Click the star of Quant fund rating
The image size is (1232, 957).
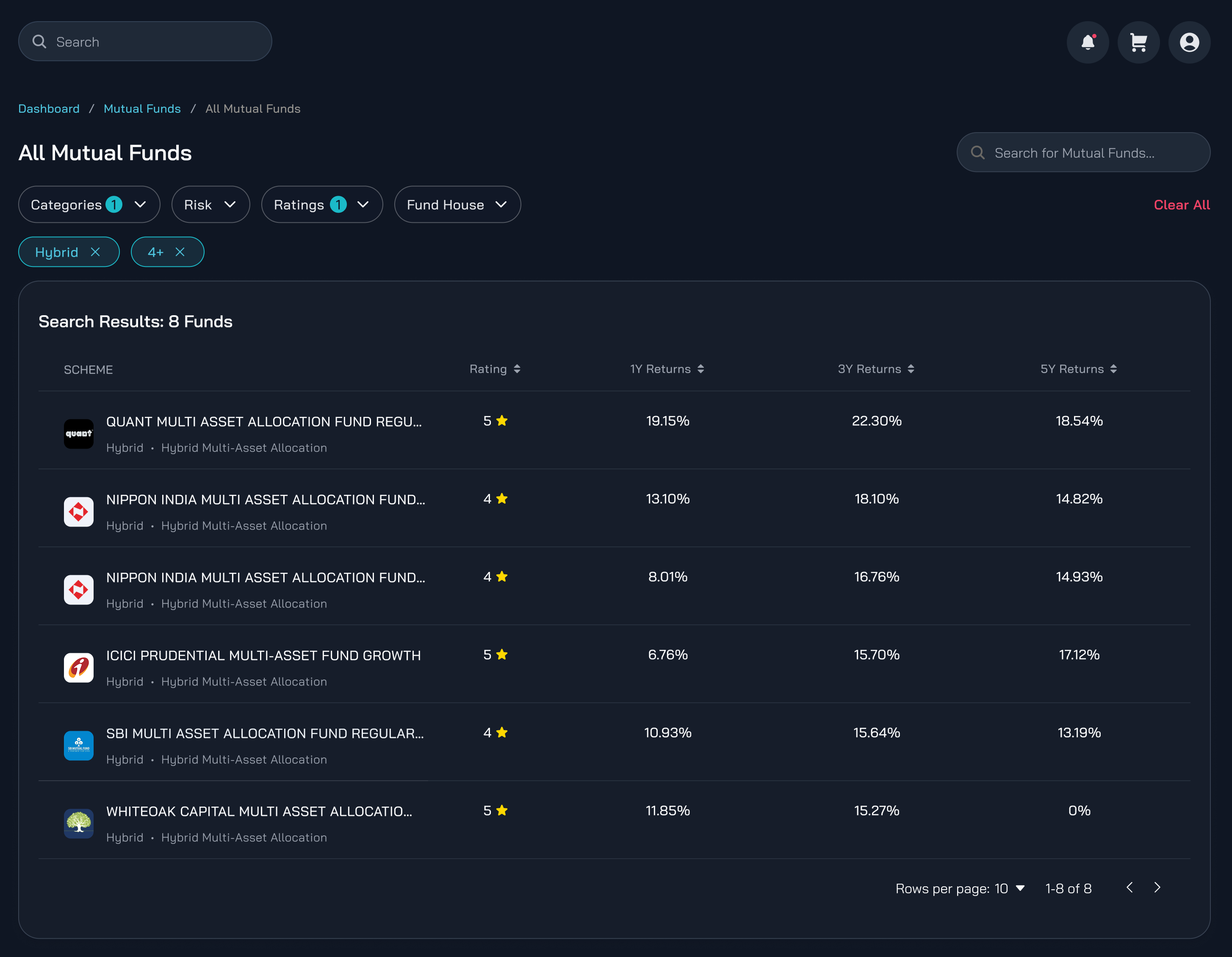[502, 420]
